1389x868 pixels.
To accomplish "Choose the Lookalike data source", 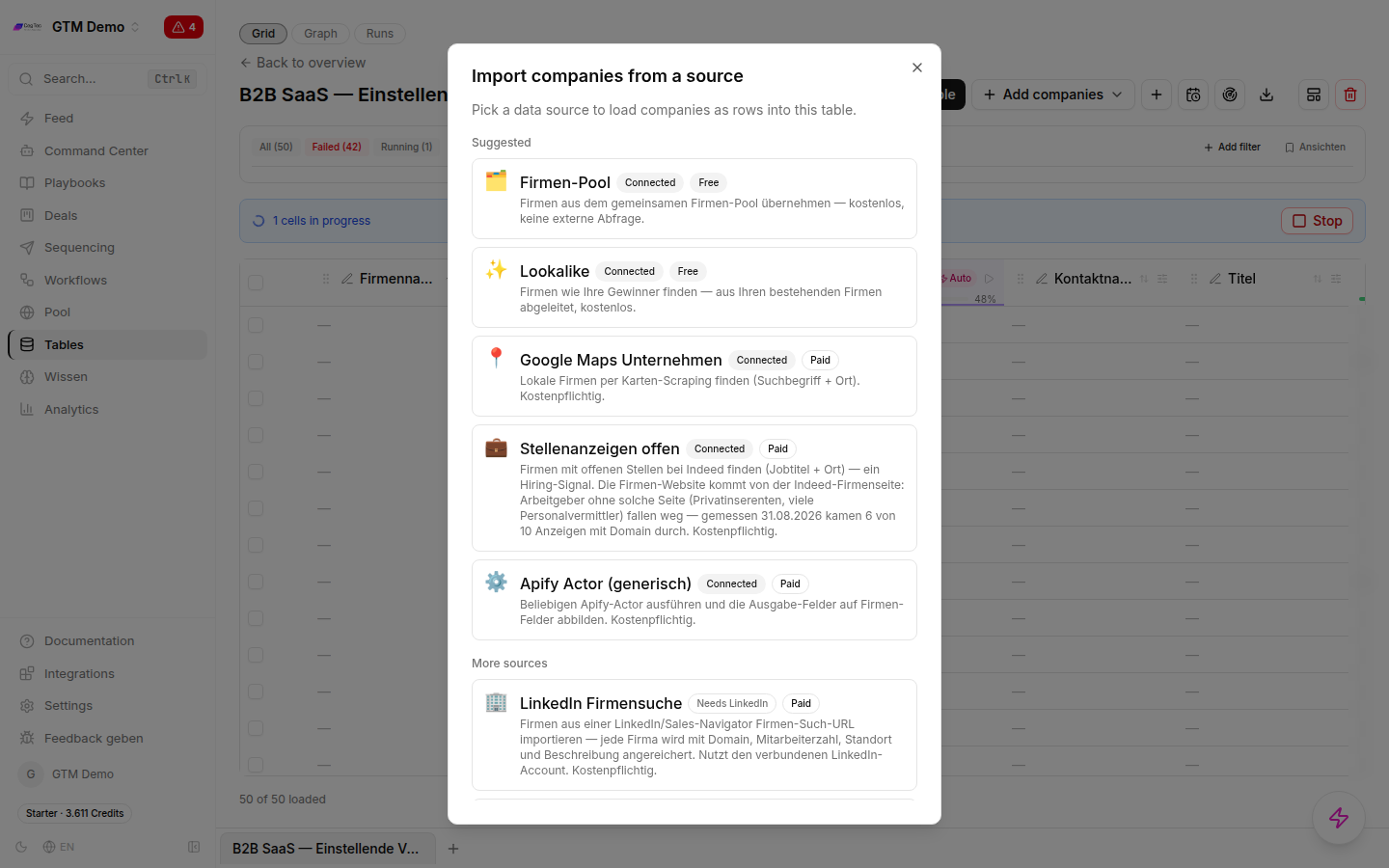I will coord(694,287).
